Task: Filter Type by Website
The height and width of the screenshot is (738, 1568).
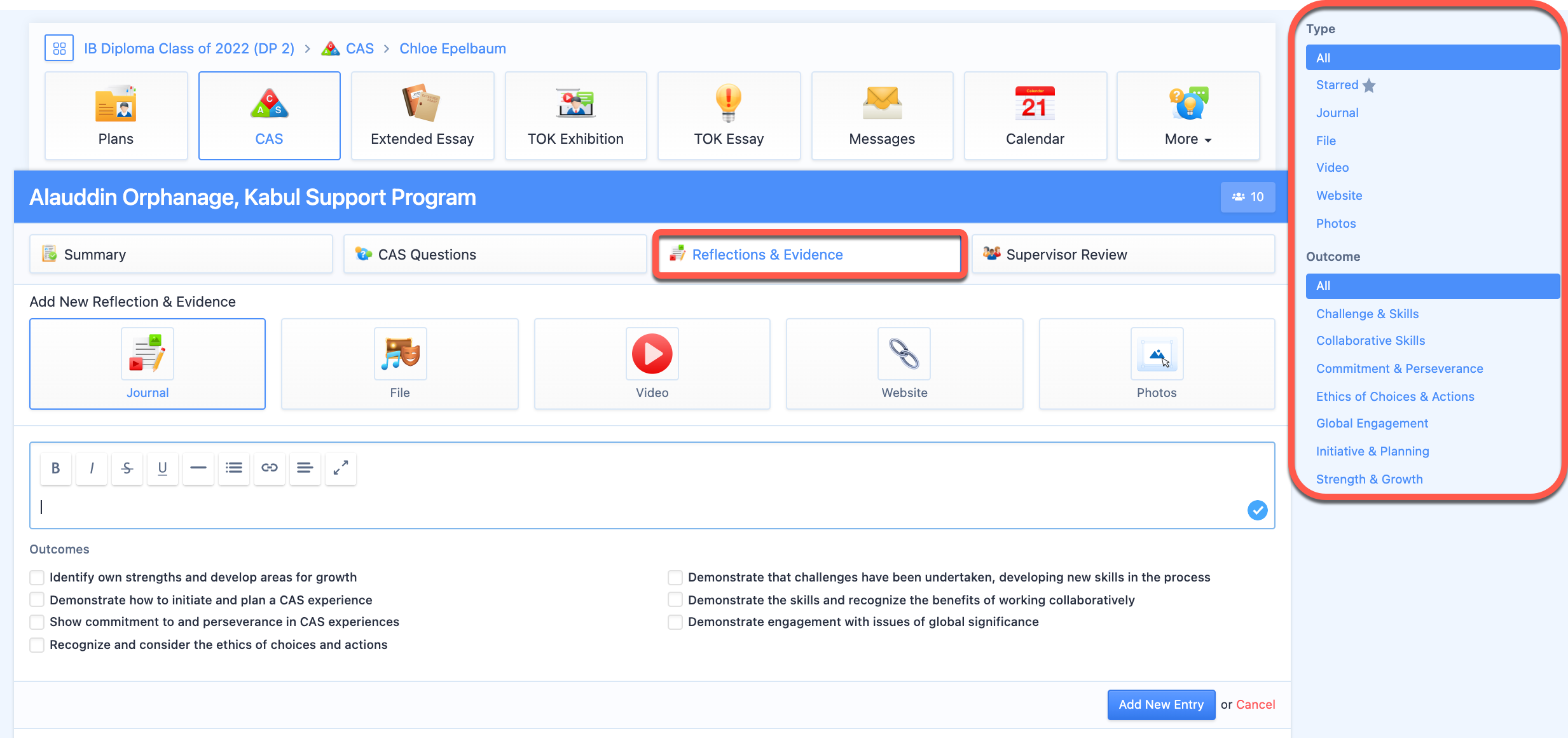Action: tap(1339, 196)
